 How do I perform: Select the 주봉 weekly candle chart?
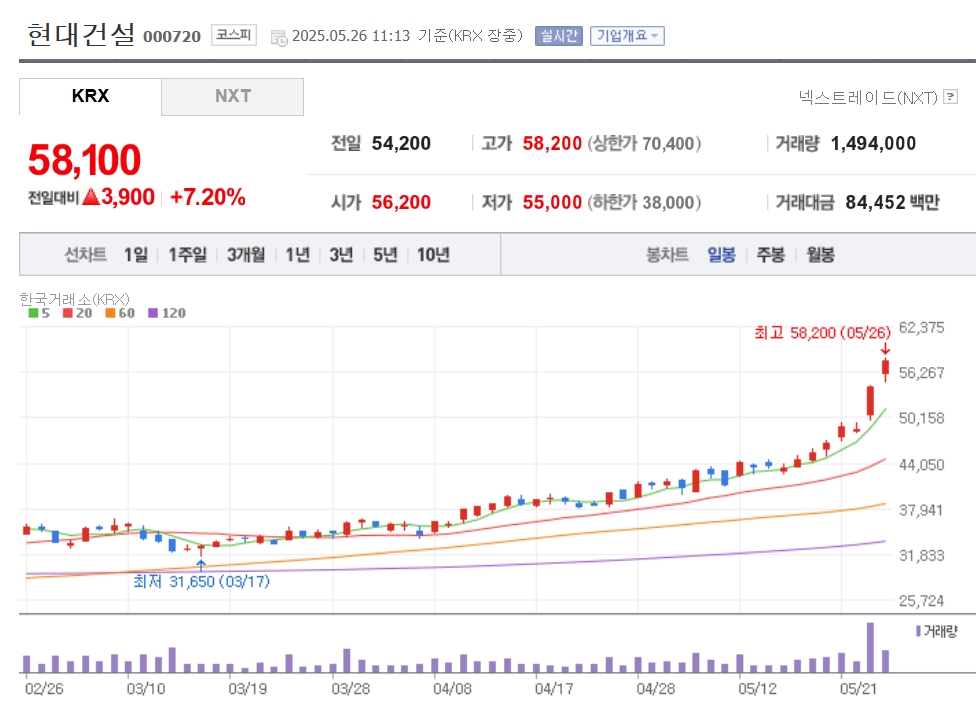pos(771,254)
